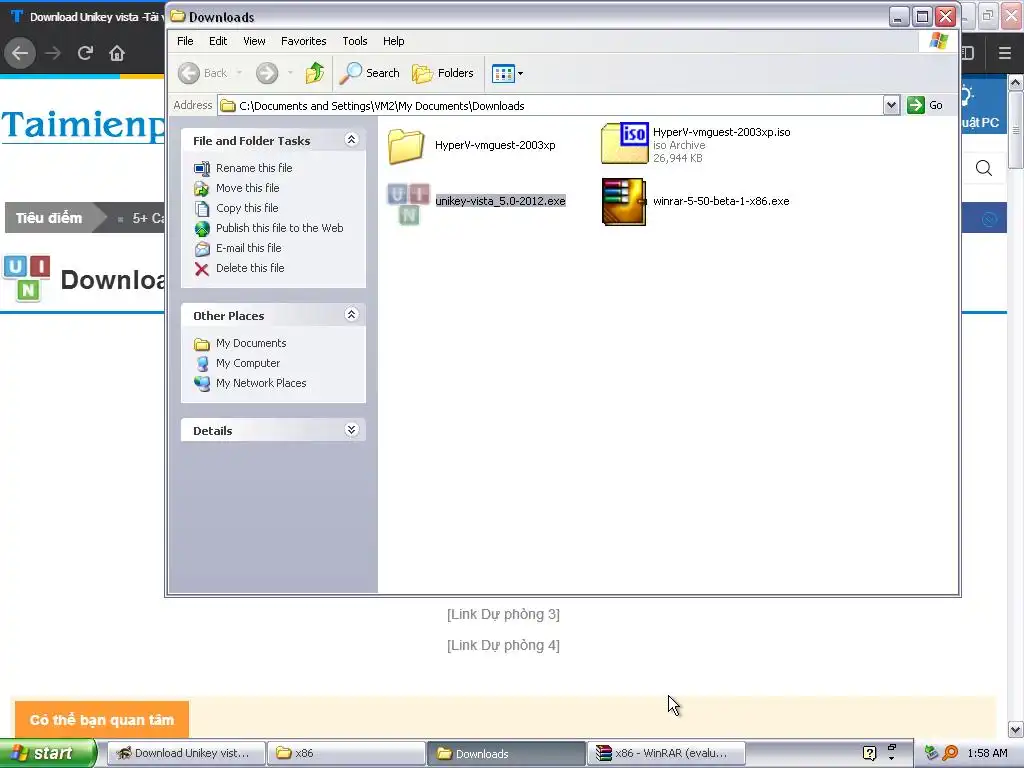1024x768 pixels.
Task: Click the Go button
Action: click(x=925, y=105)
